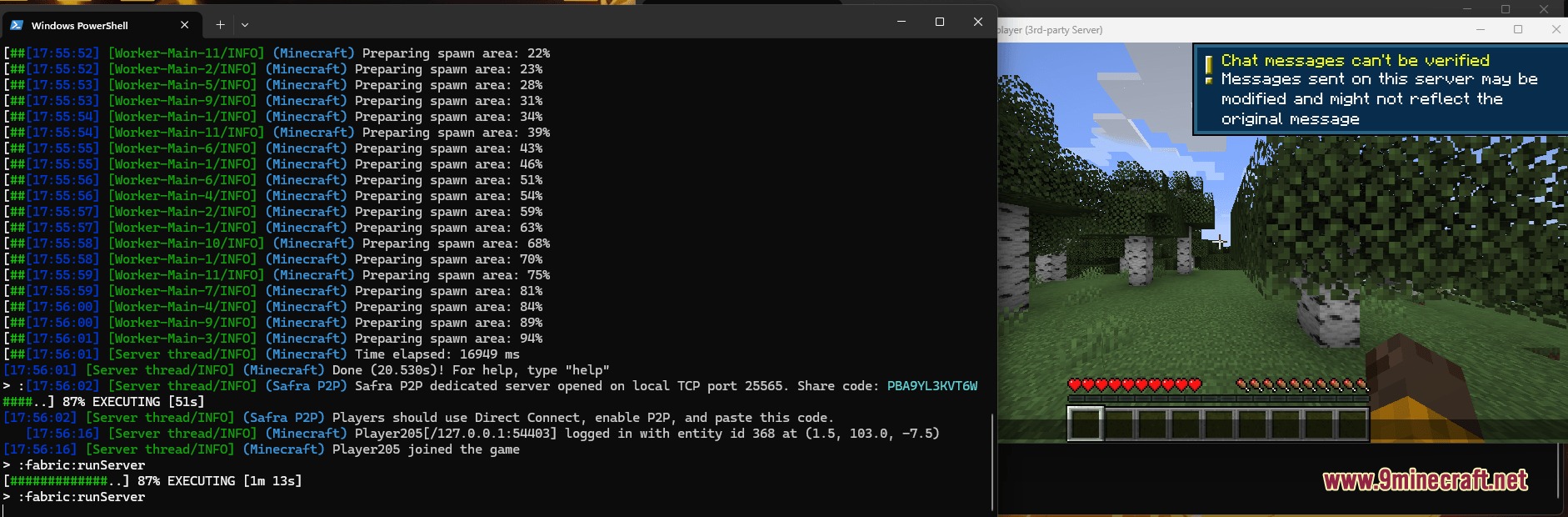Click 'Preparing spawn area: 75%' line

[277, 275]
